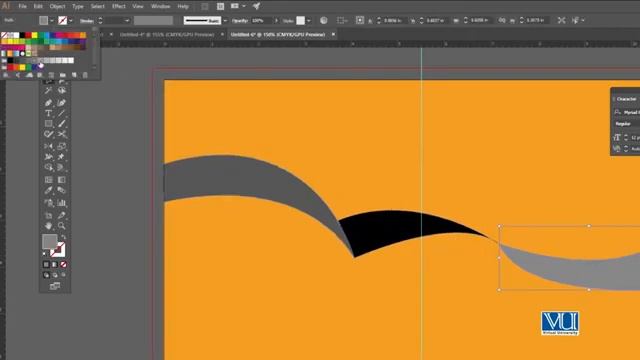
Task: Select the Shape Builder tool
Action: click(49, 167)
